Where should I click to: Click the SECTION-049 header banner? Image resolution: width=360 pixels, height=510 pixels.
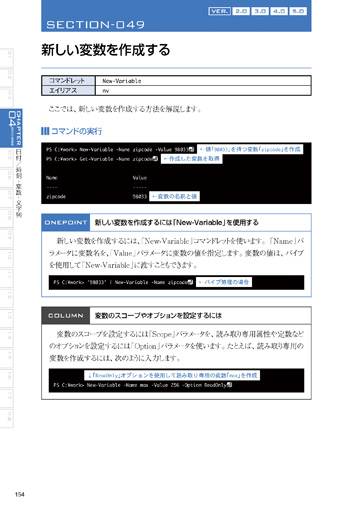coord(176,16)
